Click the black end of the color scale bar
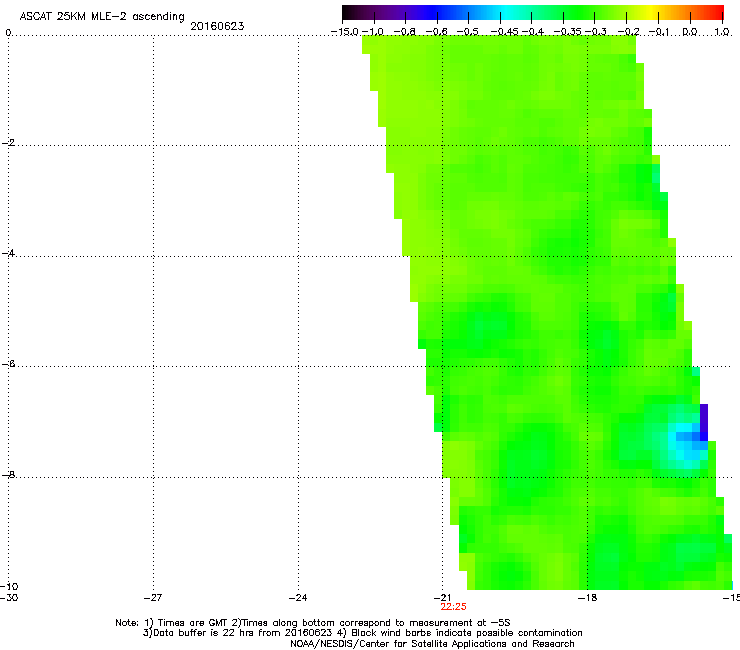740x650 pixels. click(348, 13)
